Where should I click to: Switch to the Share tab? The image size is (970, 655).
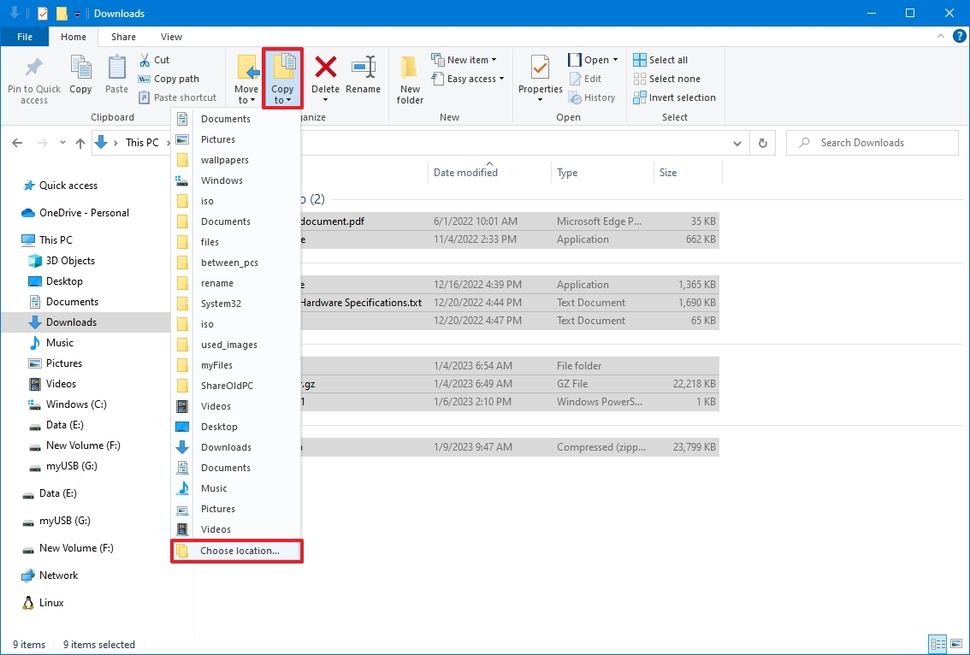coord(123,36)
